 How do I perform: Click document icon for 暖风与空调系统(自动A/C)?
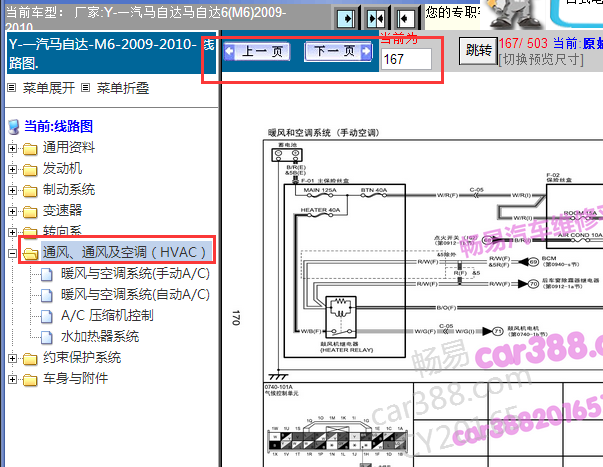point(47,295)
